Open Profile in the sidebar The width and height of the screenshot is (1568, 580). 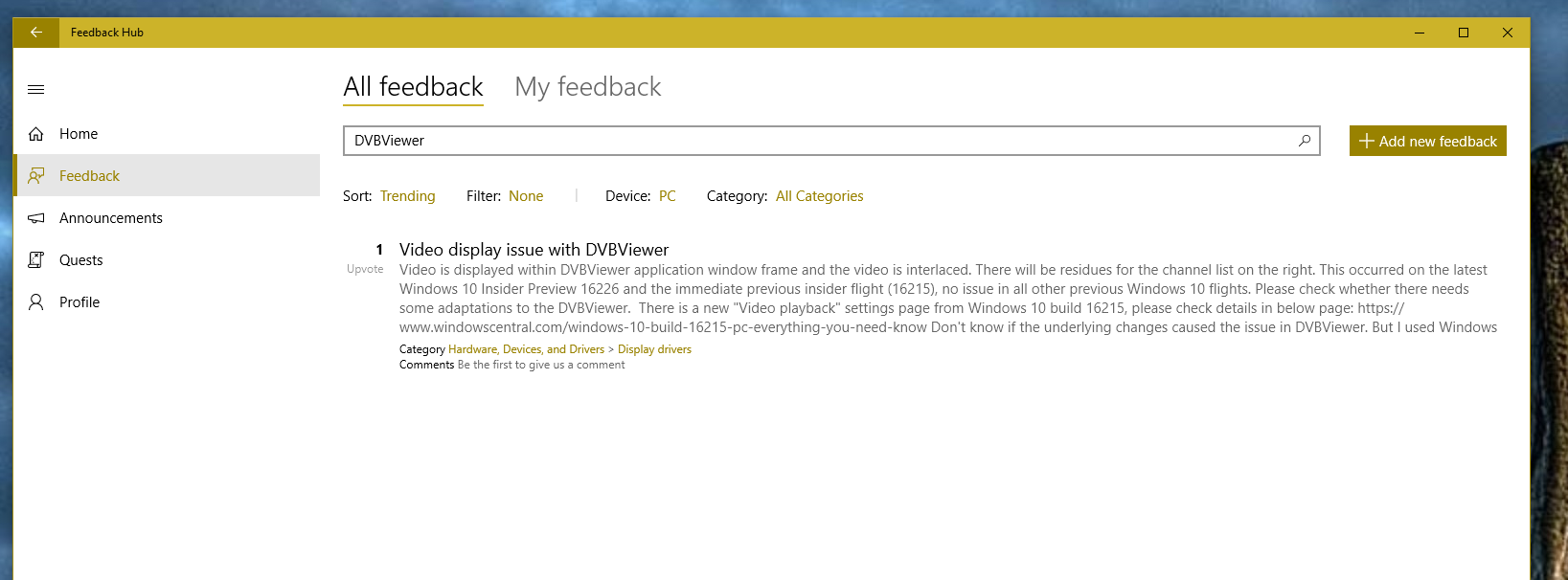tap(167, 302)
